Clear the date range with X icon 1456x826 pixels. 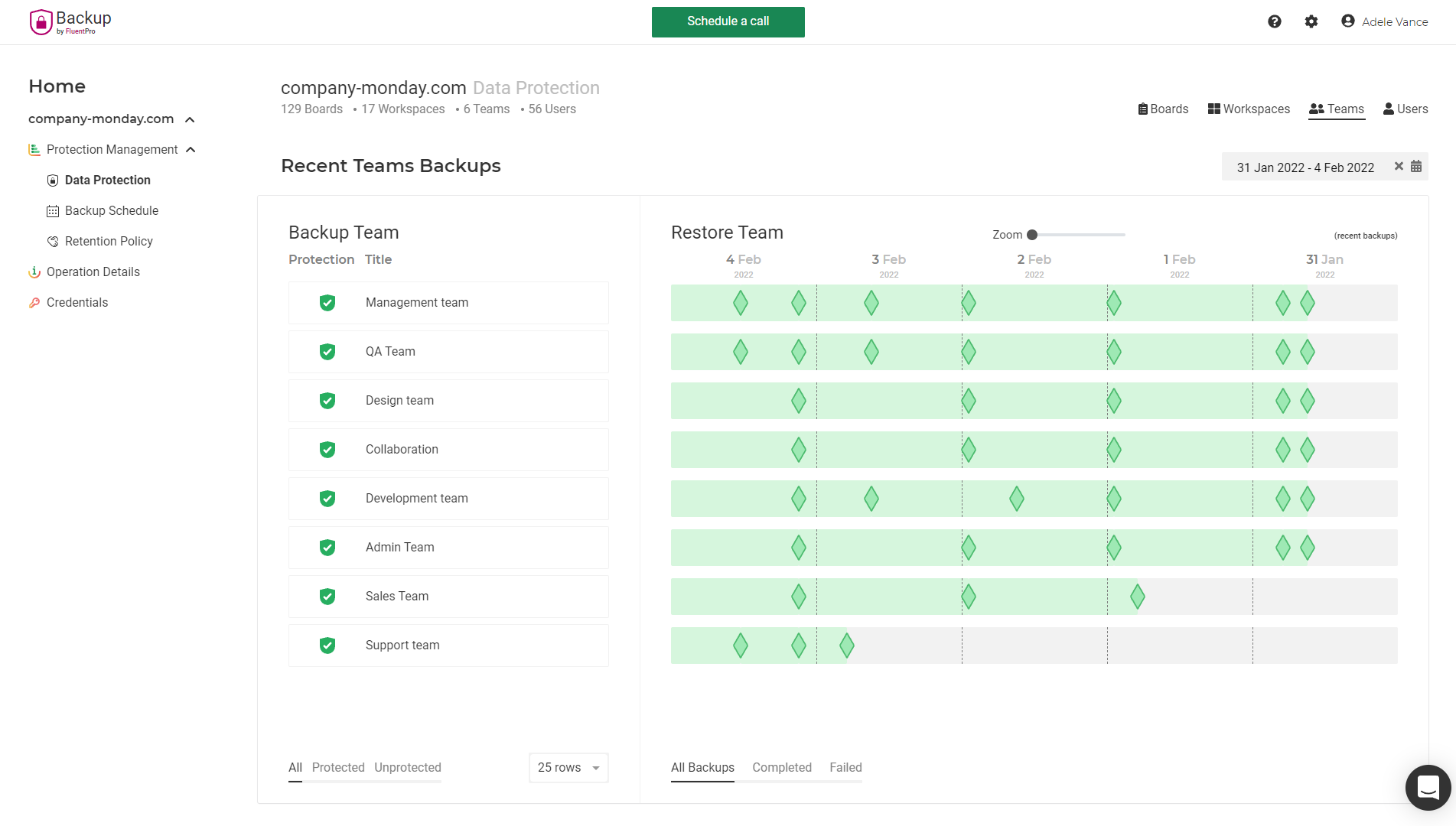pyautogui.click(x=1399, y=167)
